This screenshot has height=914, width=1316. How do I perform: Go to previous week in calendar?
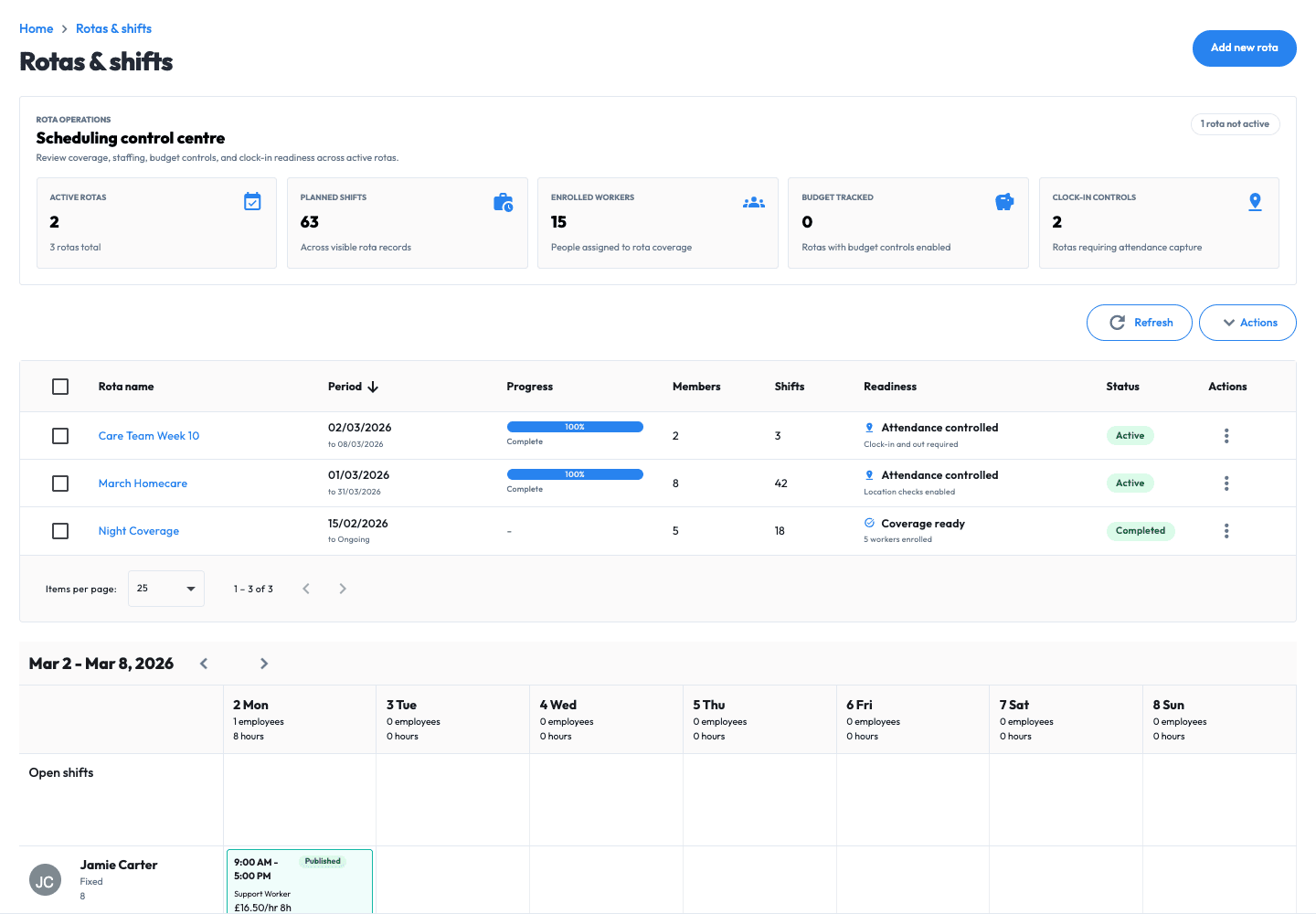(204, 664)
